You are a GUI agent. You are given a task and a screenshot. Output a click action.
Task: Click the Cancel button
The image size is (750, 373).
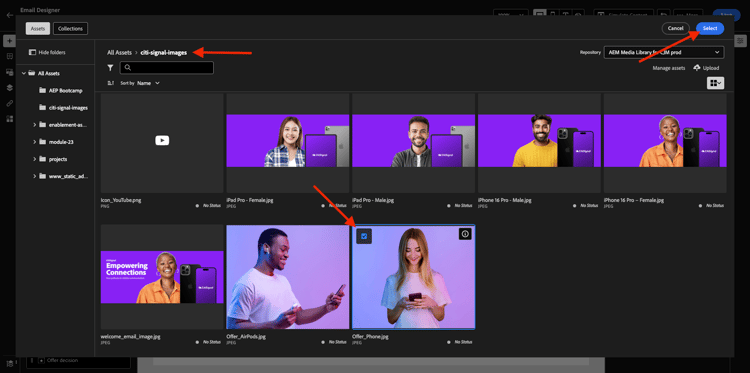pyautogui.click(x=675, y=29)
